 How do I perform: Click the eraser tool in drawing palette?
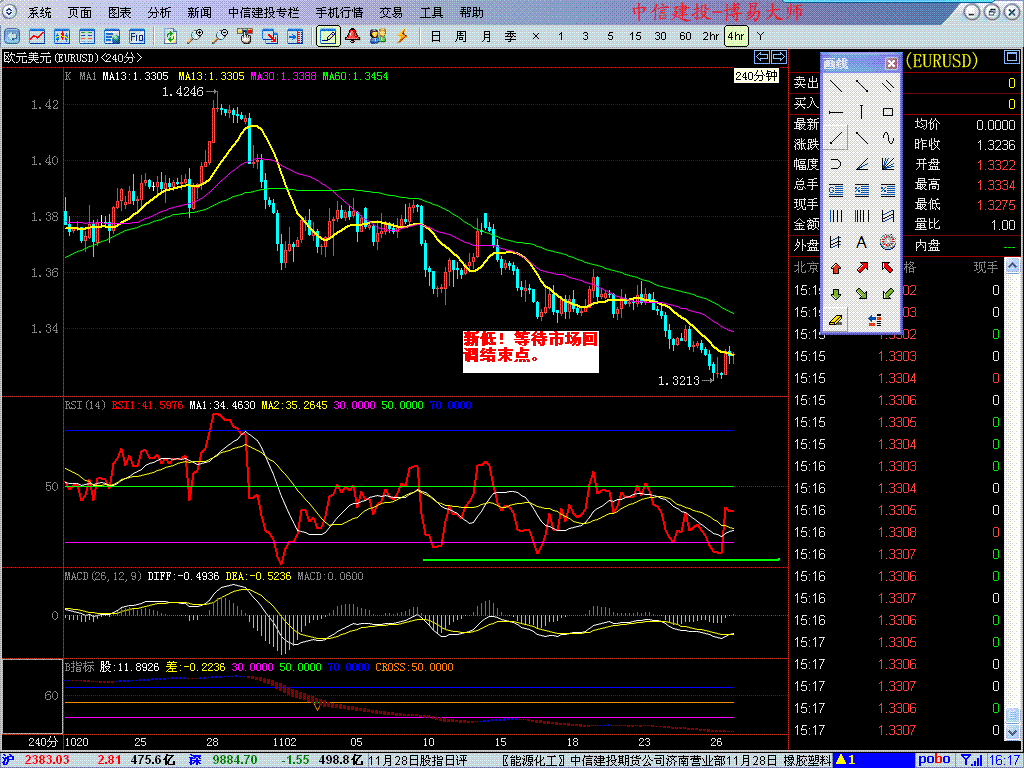[836, 320]
